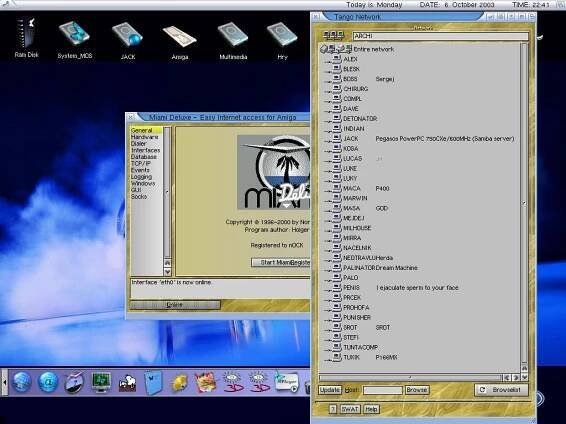Click the Miami category list down arrow
This screenshot has height=424, width=566.
(x=167, y=271)
